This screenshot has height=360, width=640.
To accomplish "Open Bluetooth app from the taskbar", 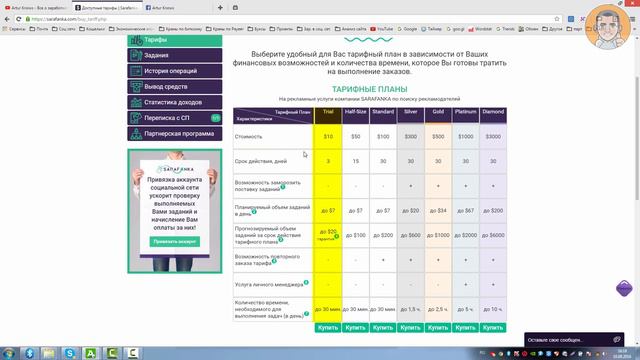I will click(29, 353).
